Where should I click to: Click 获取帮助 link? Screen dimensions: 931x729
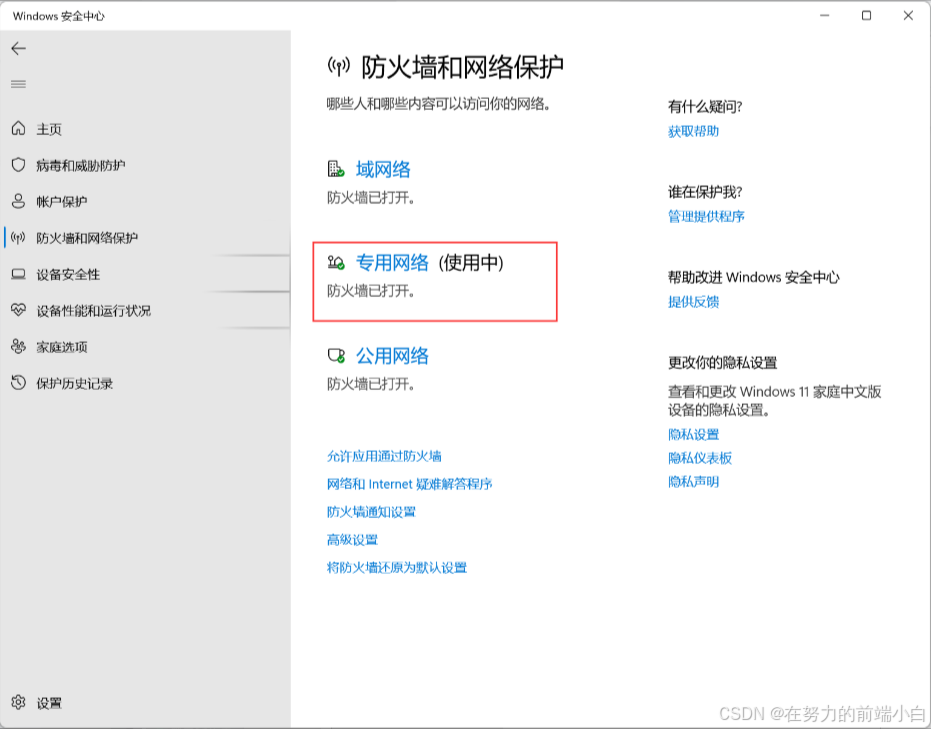click(x=694, y=131)
